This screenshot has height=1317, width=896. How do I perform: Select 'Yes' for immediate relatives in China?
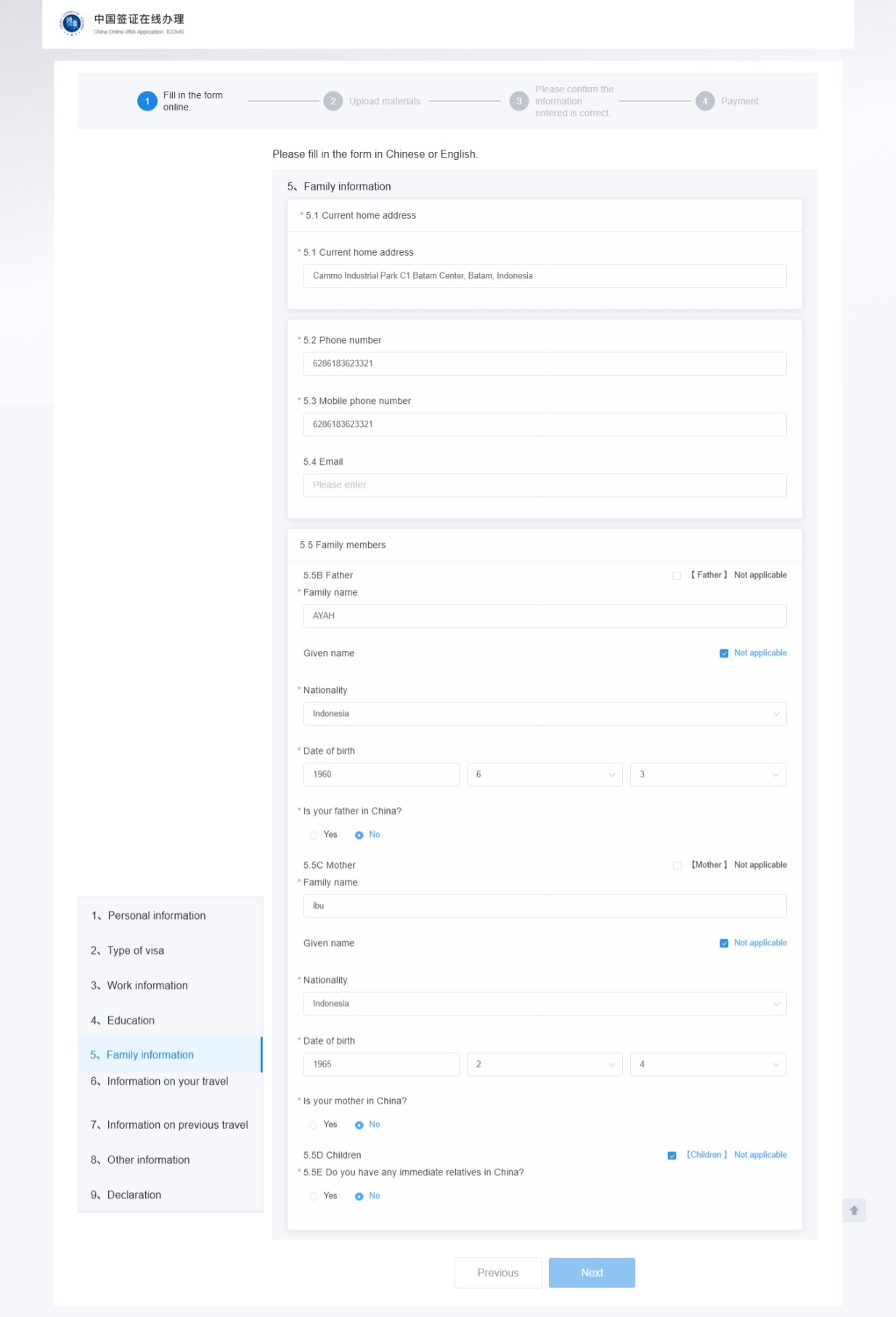[x=314, y=1196]
